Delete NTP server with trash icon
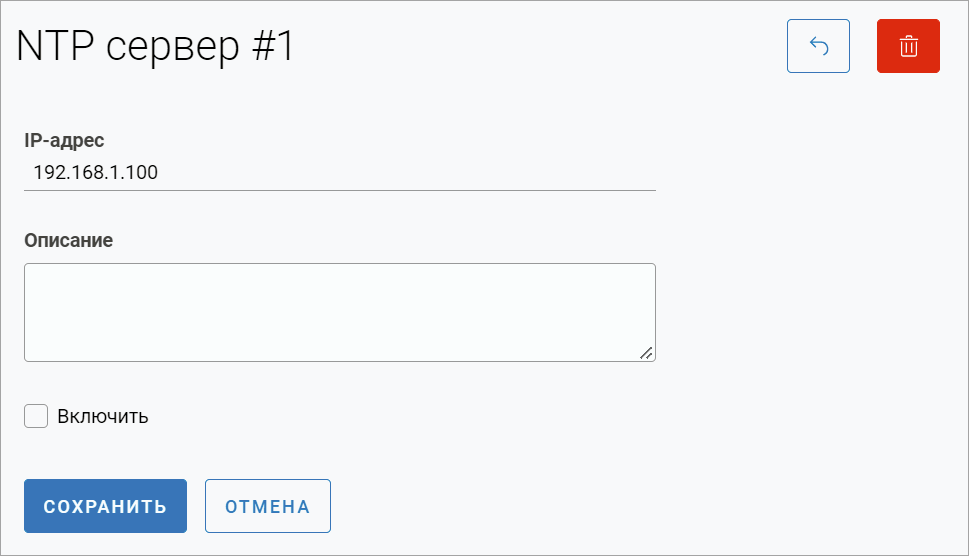This screenshot has height=556, width=969. (908, 46)
